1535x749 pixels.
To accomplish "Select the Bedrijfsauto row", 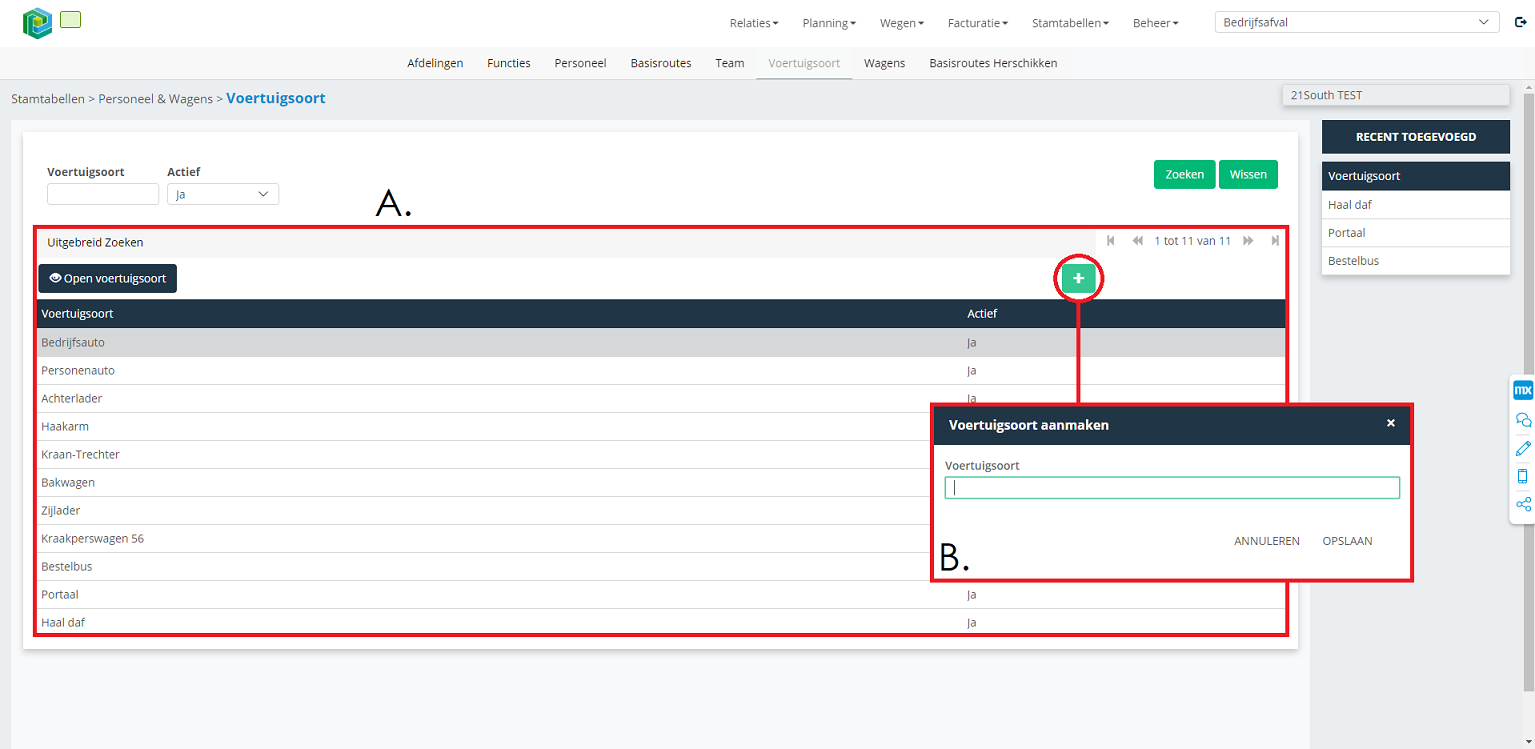I will [x=661, y=342].
